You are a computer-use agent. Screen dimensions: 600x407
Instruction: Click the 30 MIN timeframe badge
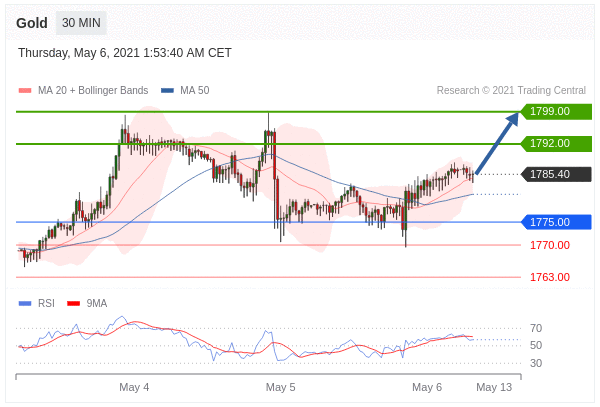[x=81, y=23]
